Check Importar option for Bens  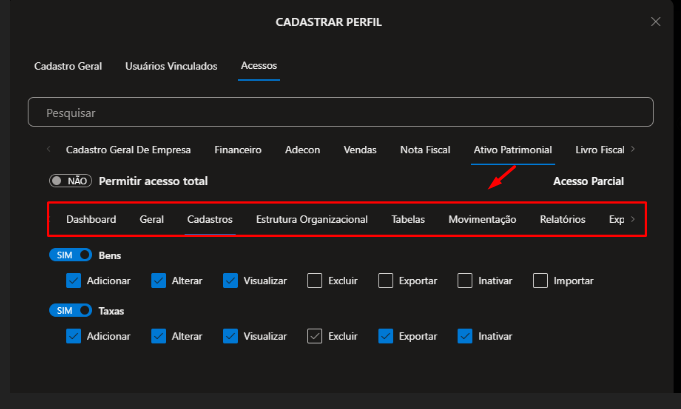tap(540, 281)
